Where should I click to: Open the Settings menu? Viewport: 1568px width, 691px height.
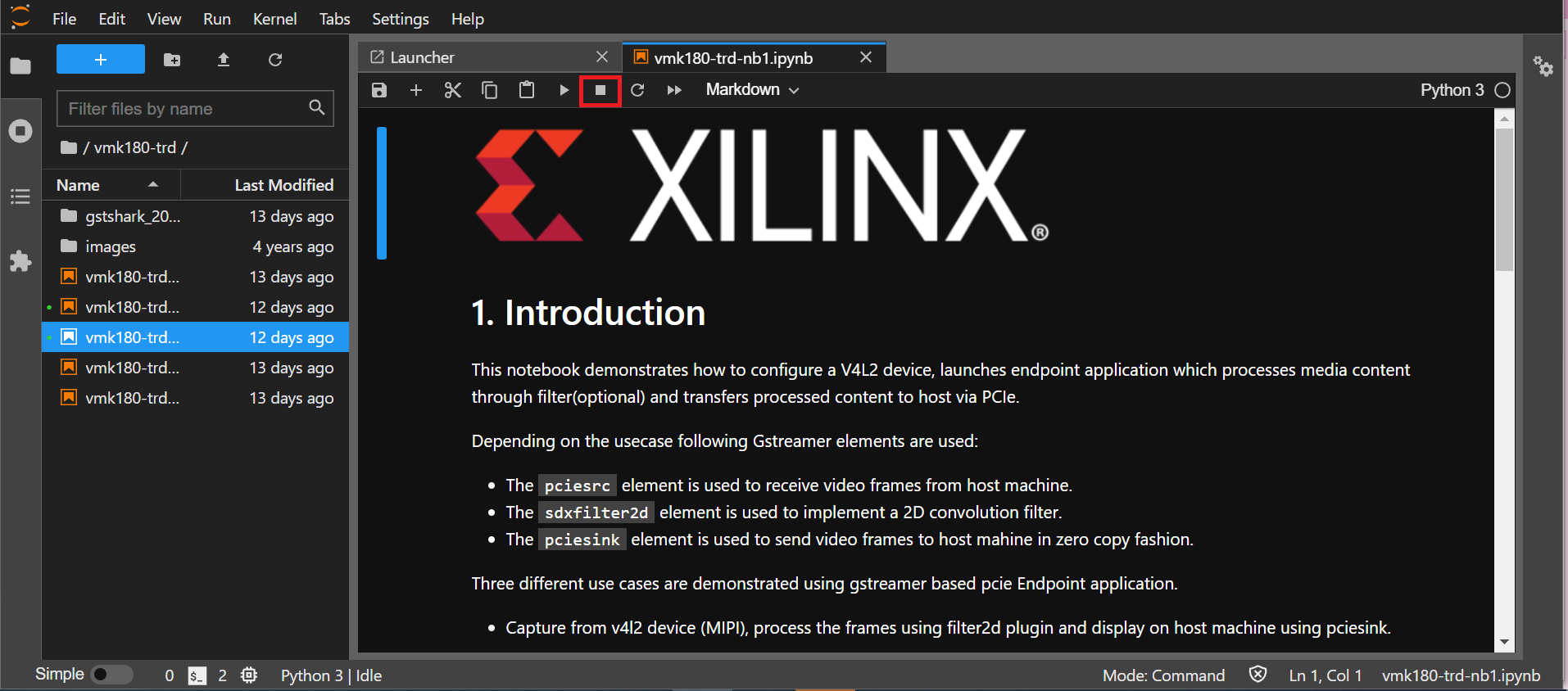(x=400, y=18)
